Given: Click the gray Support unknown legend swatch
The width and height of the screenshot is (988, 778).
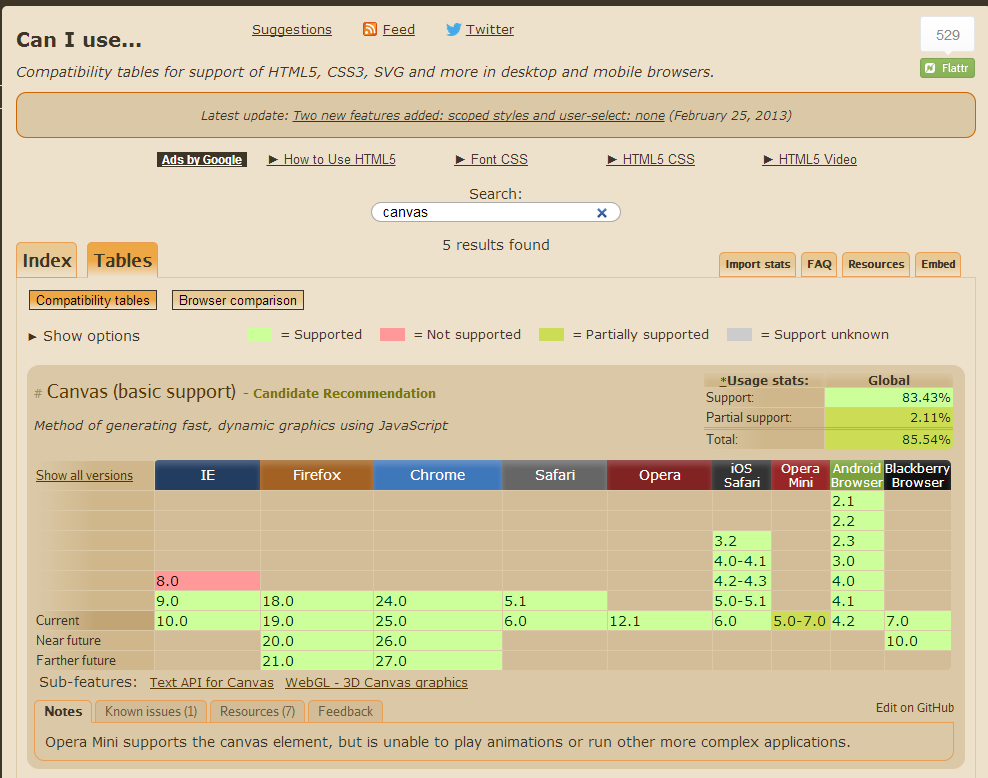Looking at the screenshot, I should point(740,335).
